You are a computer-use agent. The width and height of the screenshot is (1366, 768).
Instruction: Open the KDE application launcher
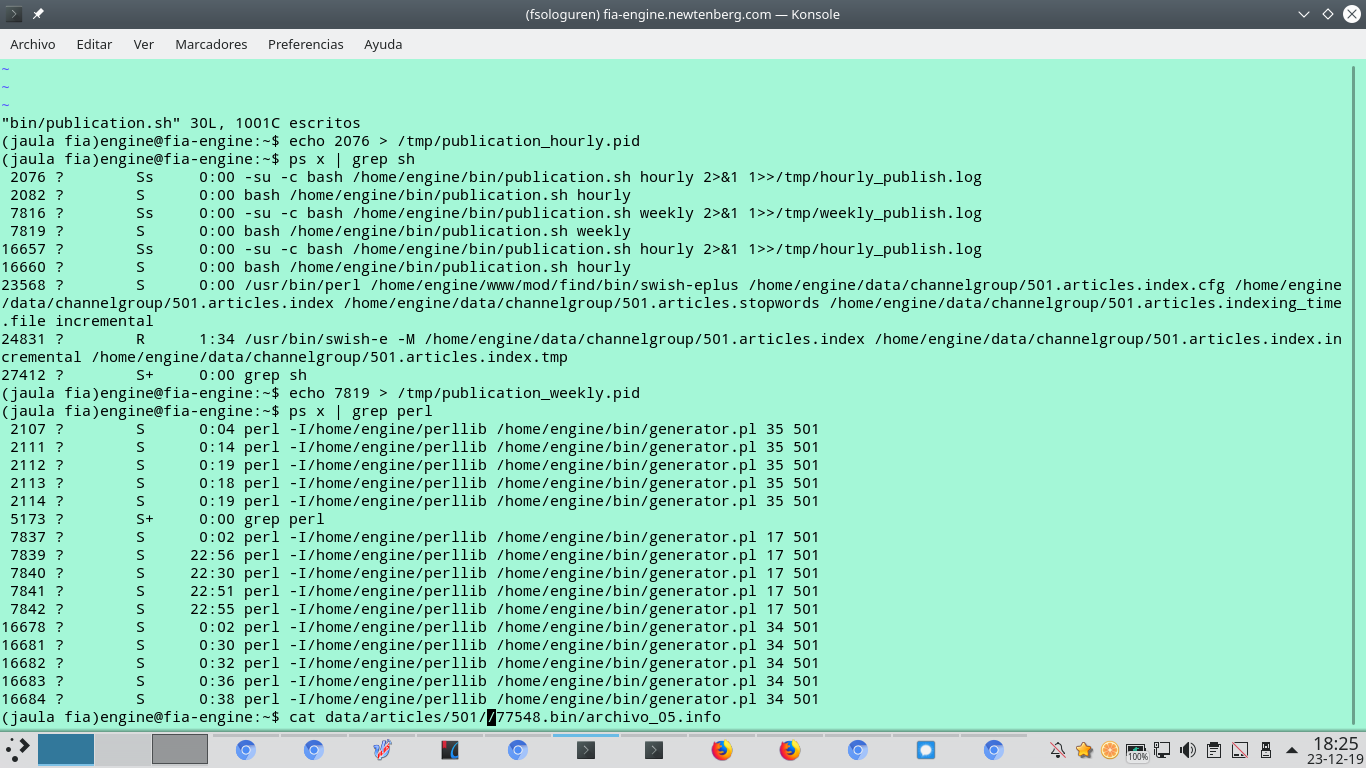click(x=17, y=750)
